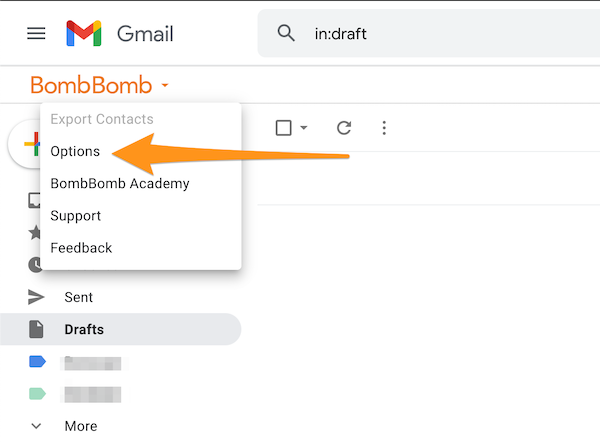The image size is (600, 443).
Task: Select Options from the BombBomb menu
Action: tap(75, 151)
